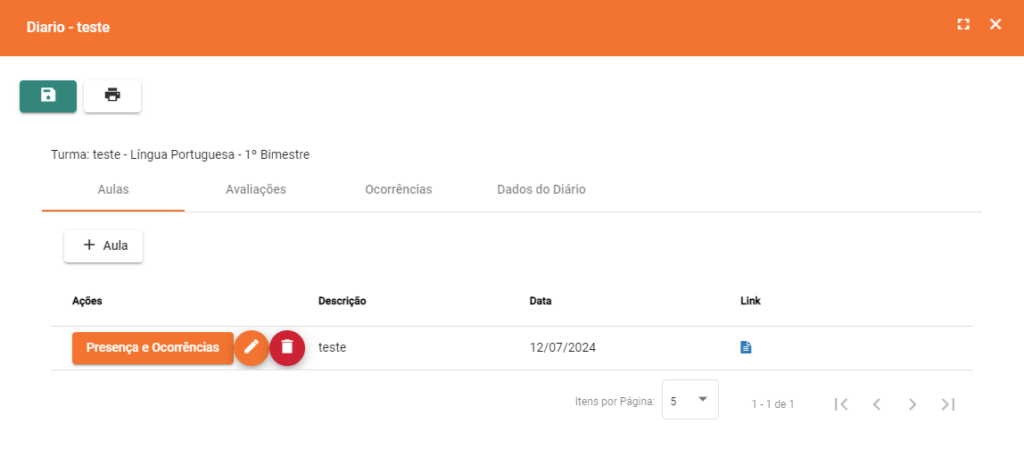The width and height of the screenshot is (1024, 449).
Task: Add a new lesson with + Aula
Action: tap(103, 246)
